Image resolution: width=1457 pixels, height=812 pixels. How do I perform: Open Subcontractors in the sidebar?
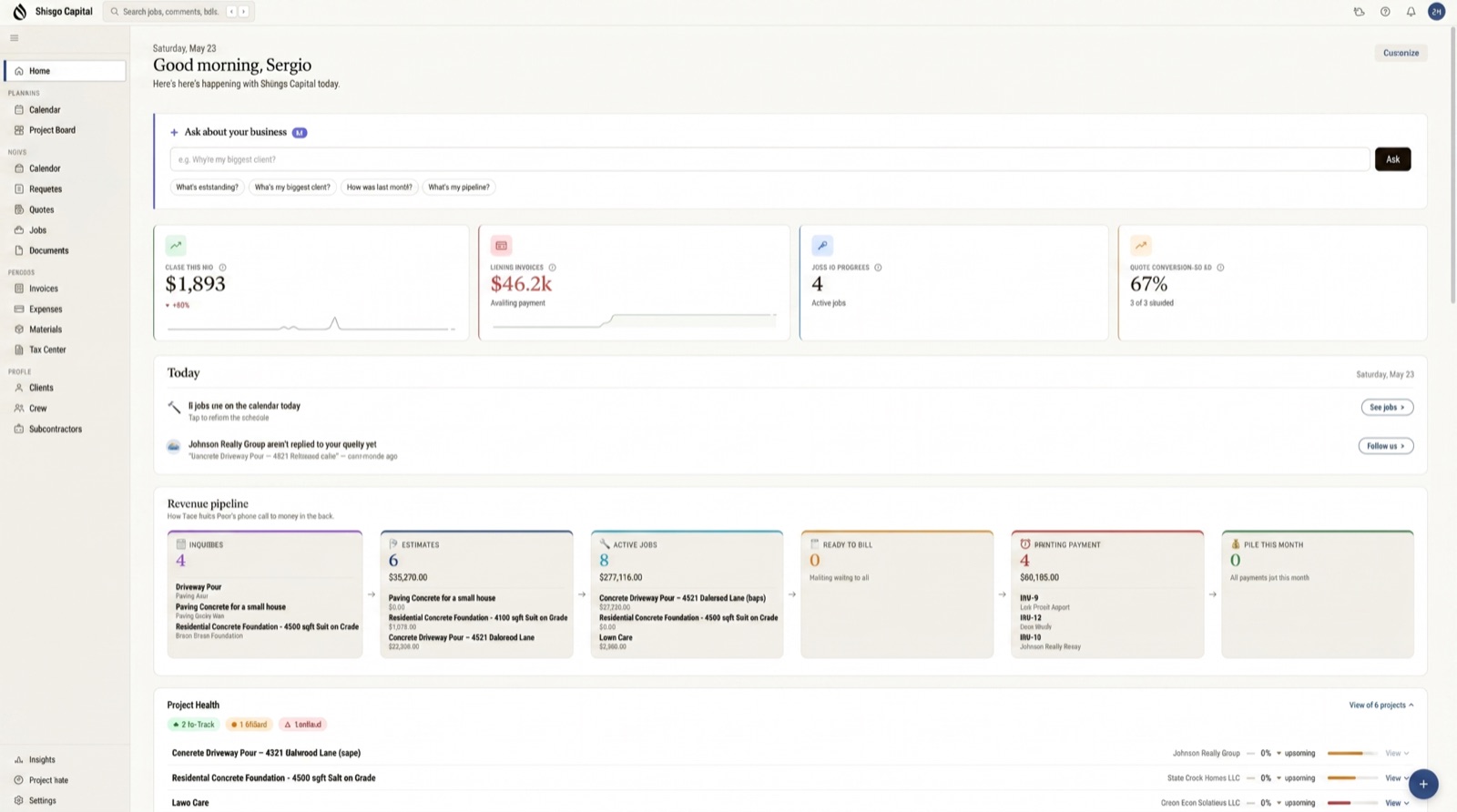click(64, 429)
